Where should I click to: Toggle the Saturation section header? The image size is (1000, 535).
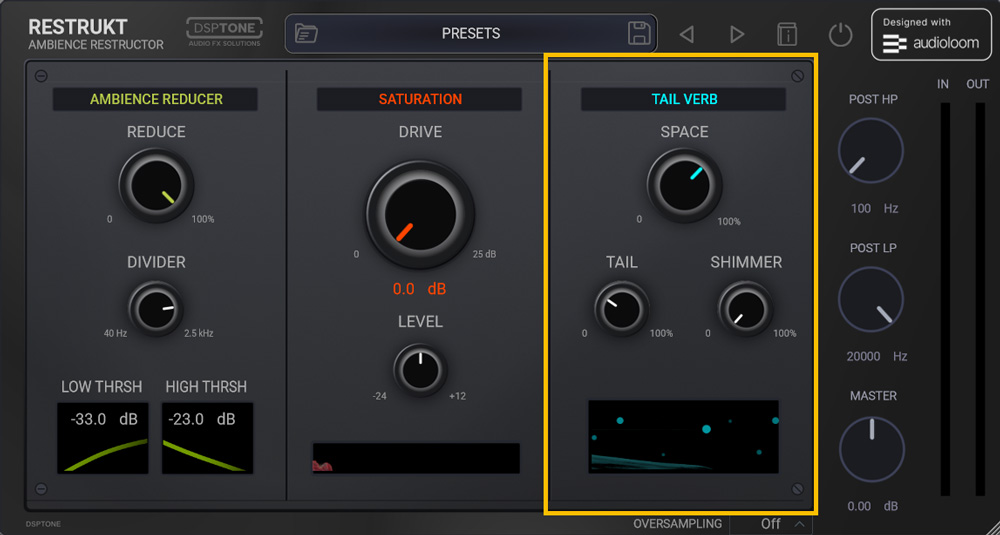coord(420,99)
